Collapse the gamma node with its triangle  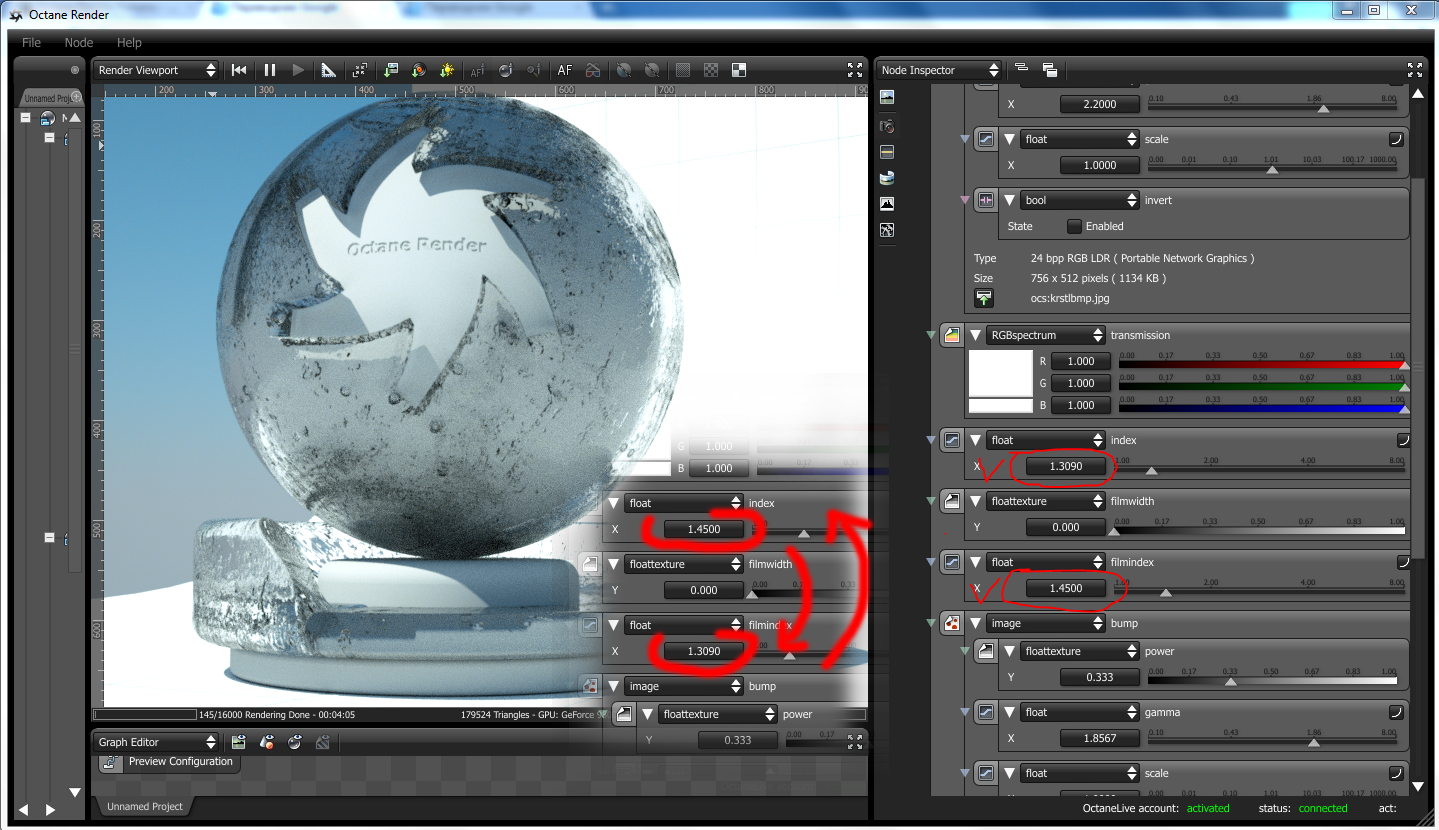1010,712
